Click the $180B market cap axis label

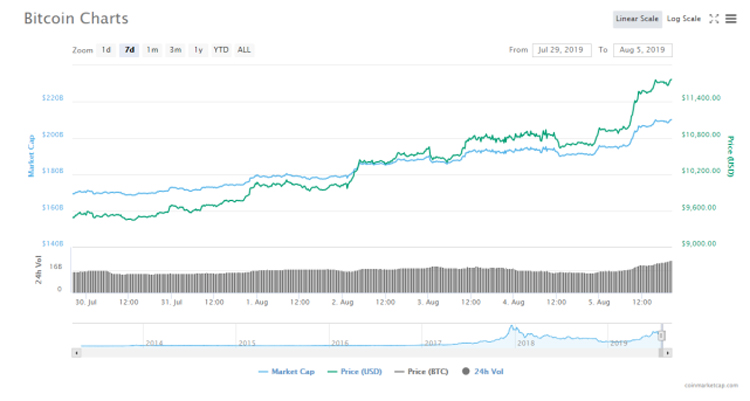(x=53, y=171)
